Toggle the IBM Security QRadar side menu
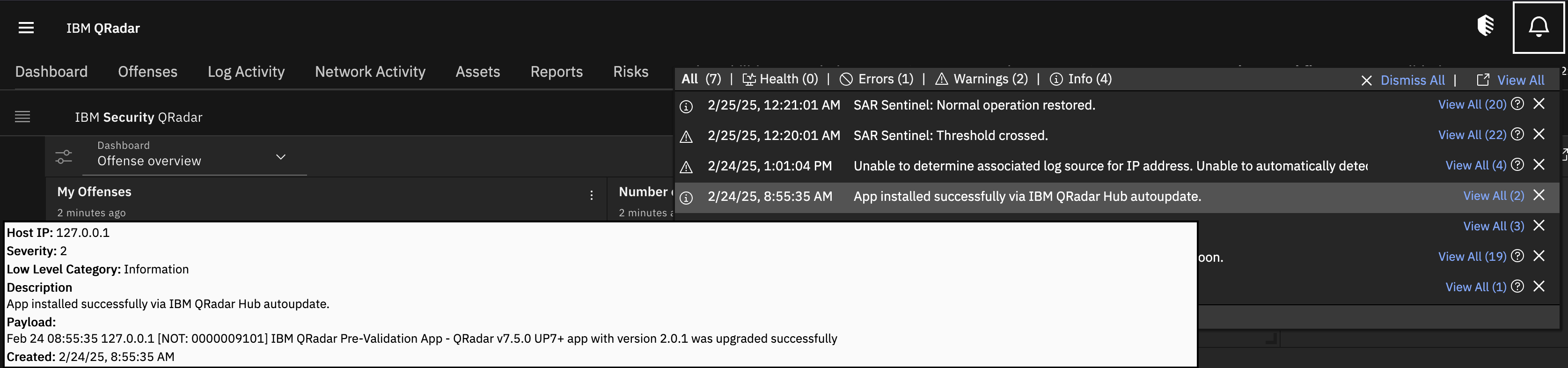This screenshot has width=1568, height=368. [22, 117]
